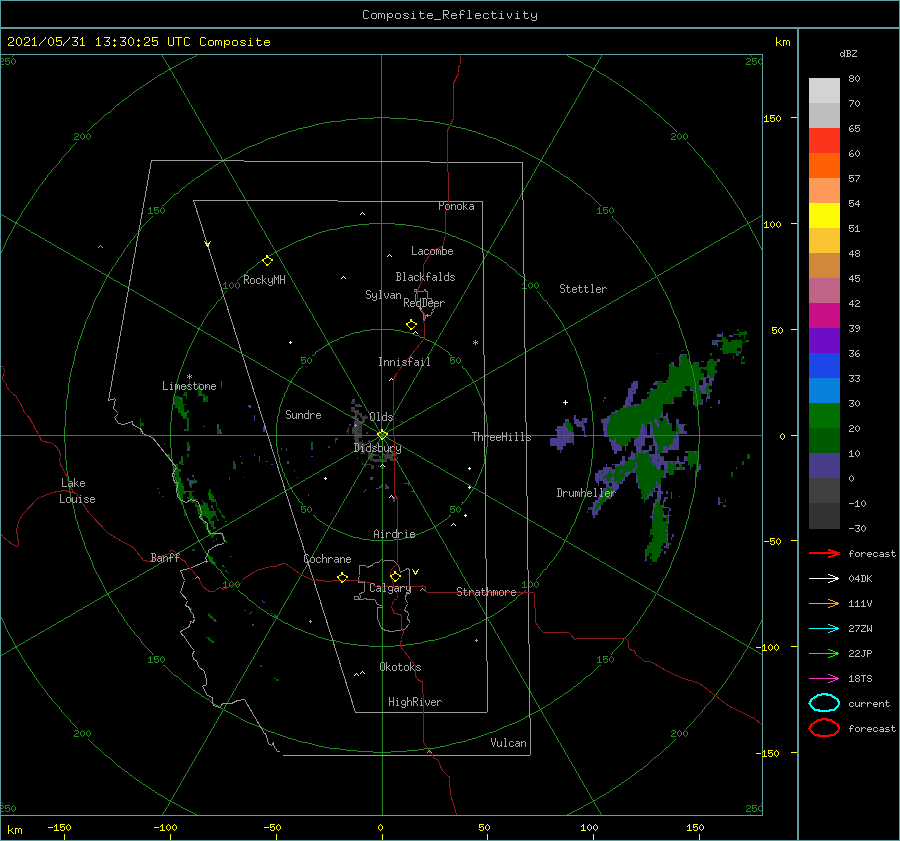Click the Limestone label
This screenshot has height=841, width=900.
point(189,386)
